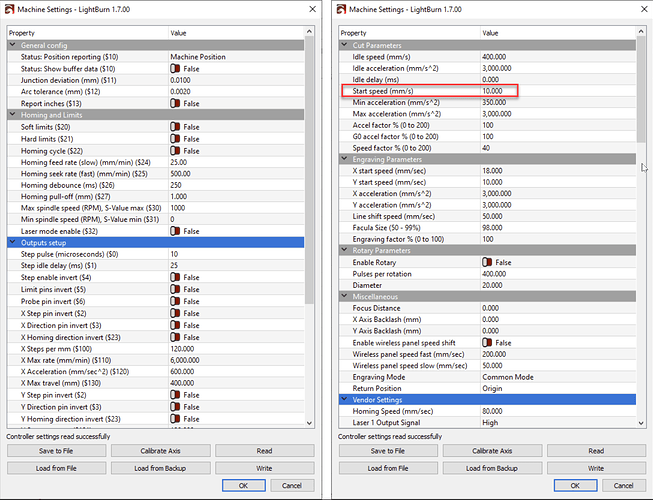Image resolution: width=653 pixels, height=500 pixels.
Task: Collapse the Vendor Settings section
Action: [344, 399]
